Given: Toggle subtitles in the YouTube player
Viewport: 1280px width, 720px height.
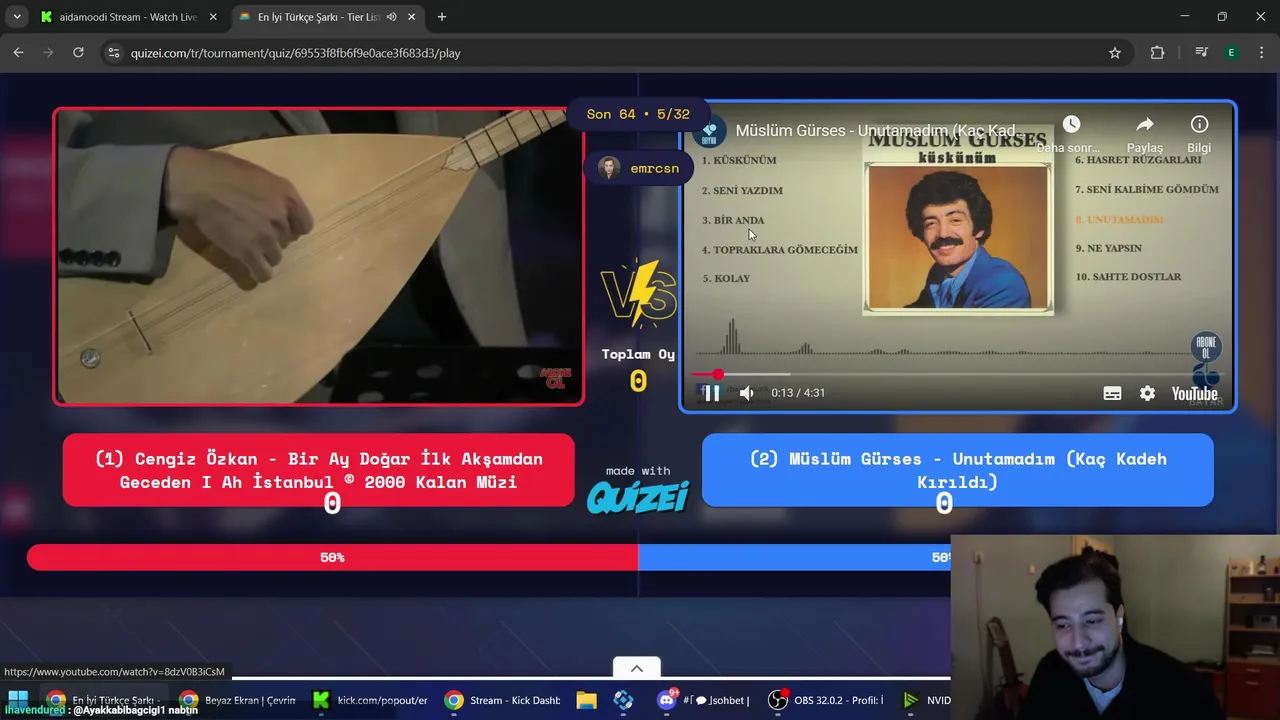Looking at the screenshot, I should coord(1112,393).
